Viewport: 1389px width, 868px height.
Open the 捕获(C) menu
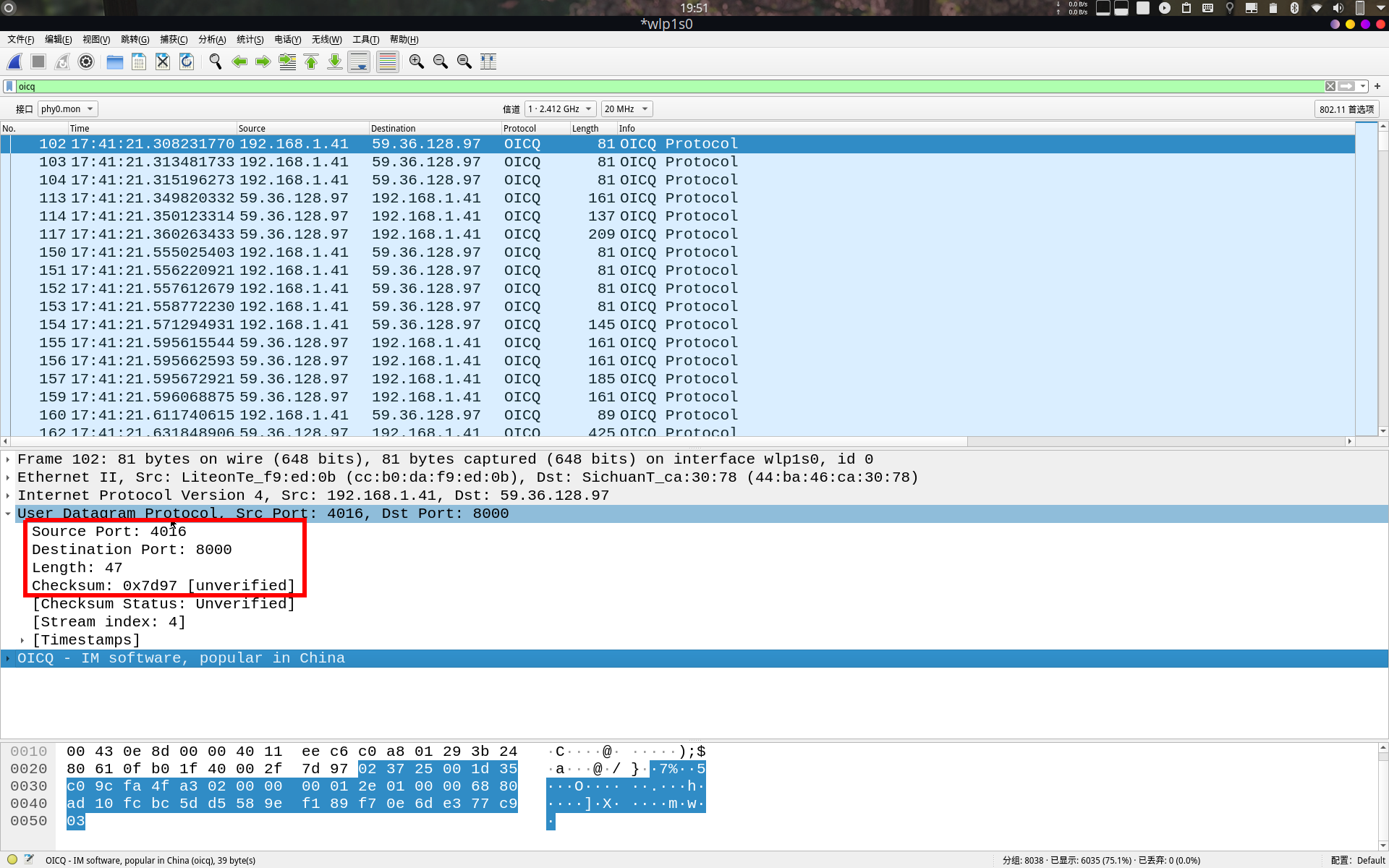point(174,40)
